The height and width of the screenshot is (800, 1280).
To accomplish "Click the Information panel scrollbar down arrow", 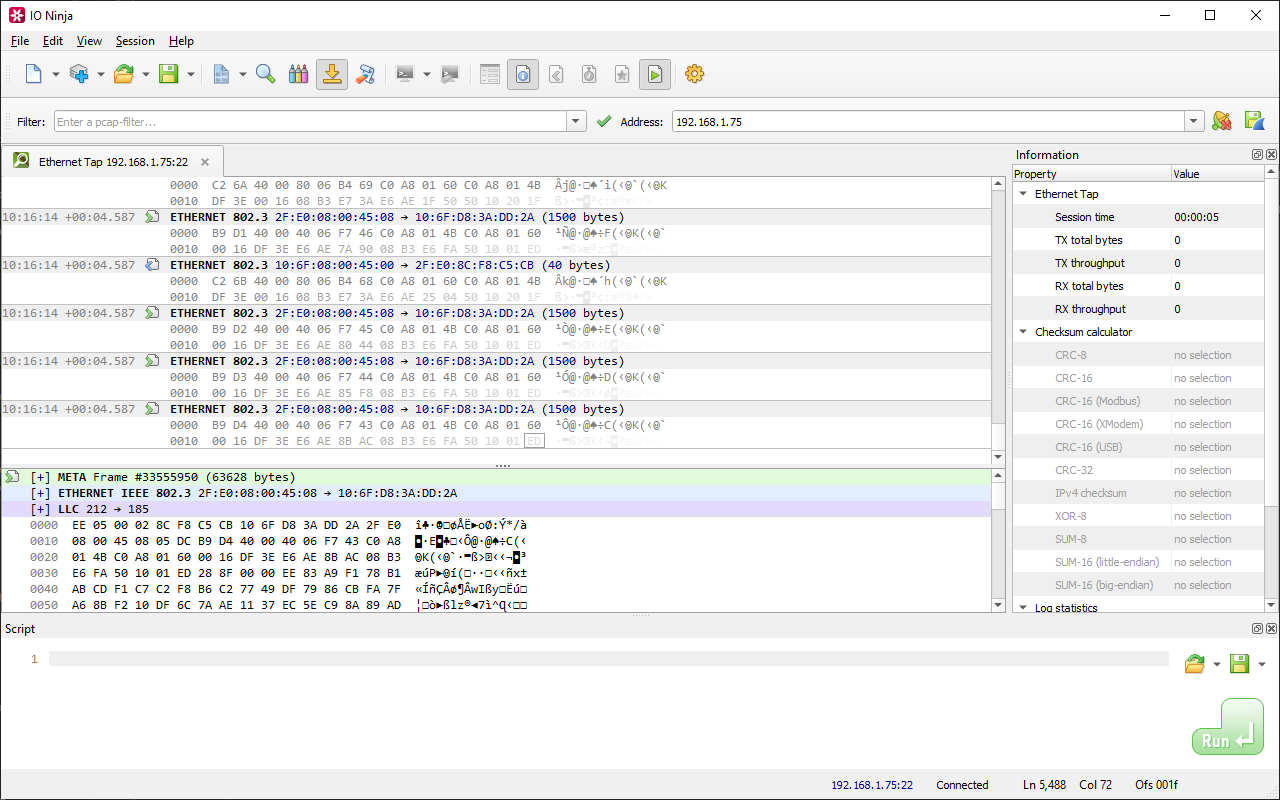I will pyautogui.click(x=1272, y=605).
